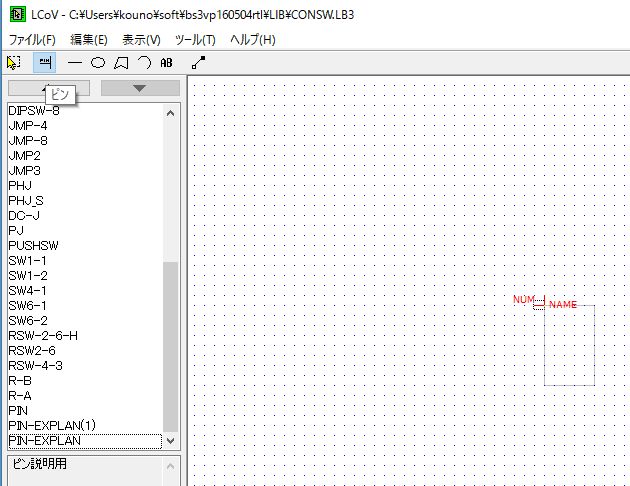
Task: Move the part down with the down arrow button
Action: click(x=140, y=88)
